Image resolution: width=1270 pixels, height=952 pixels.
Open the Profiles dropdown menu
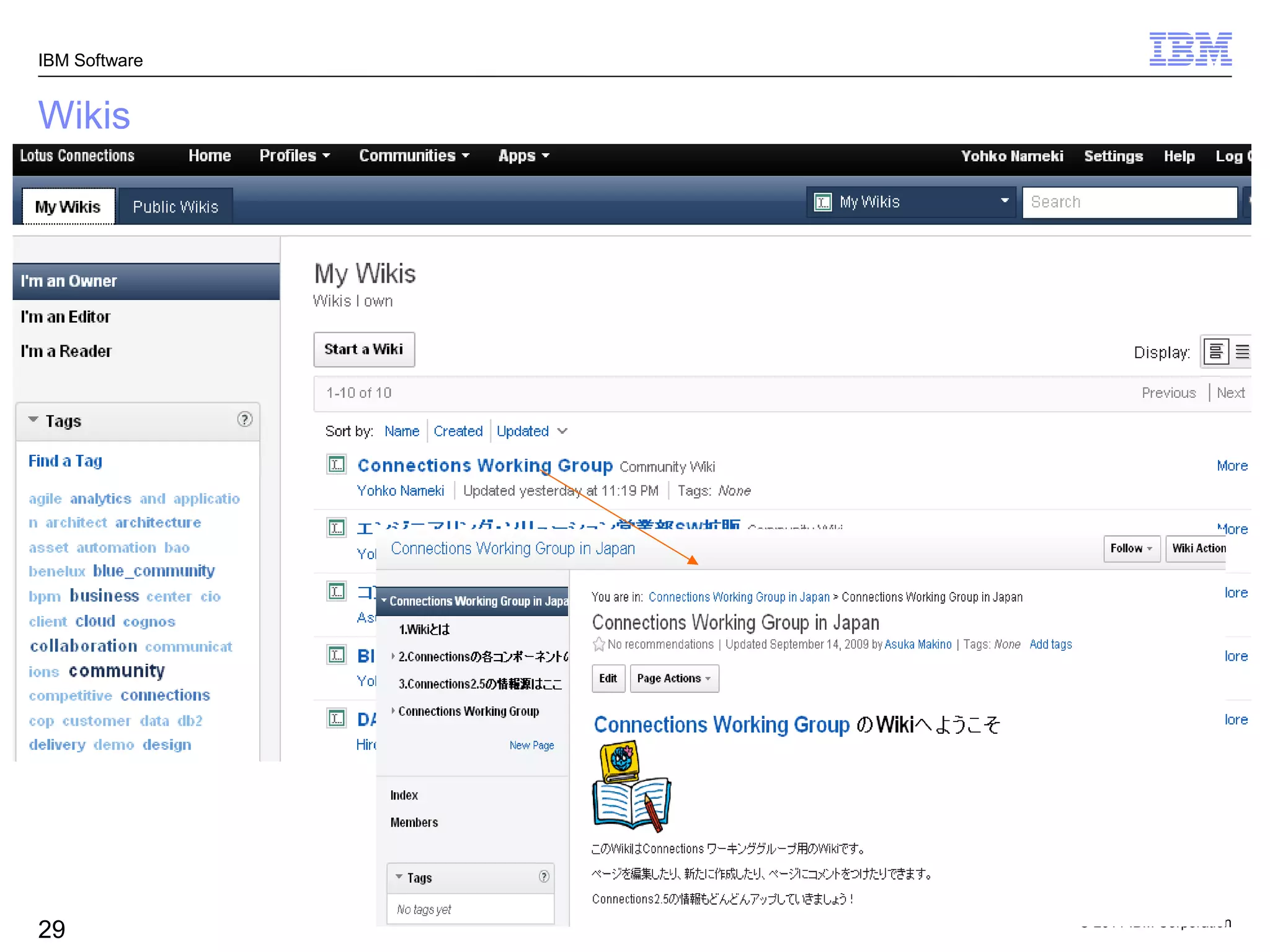(295, 156)
